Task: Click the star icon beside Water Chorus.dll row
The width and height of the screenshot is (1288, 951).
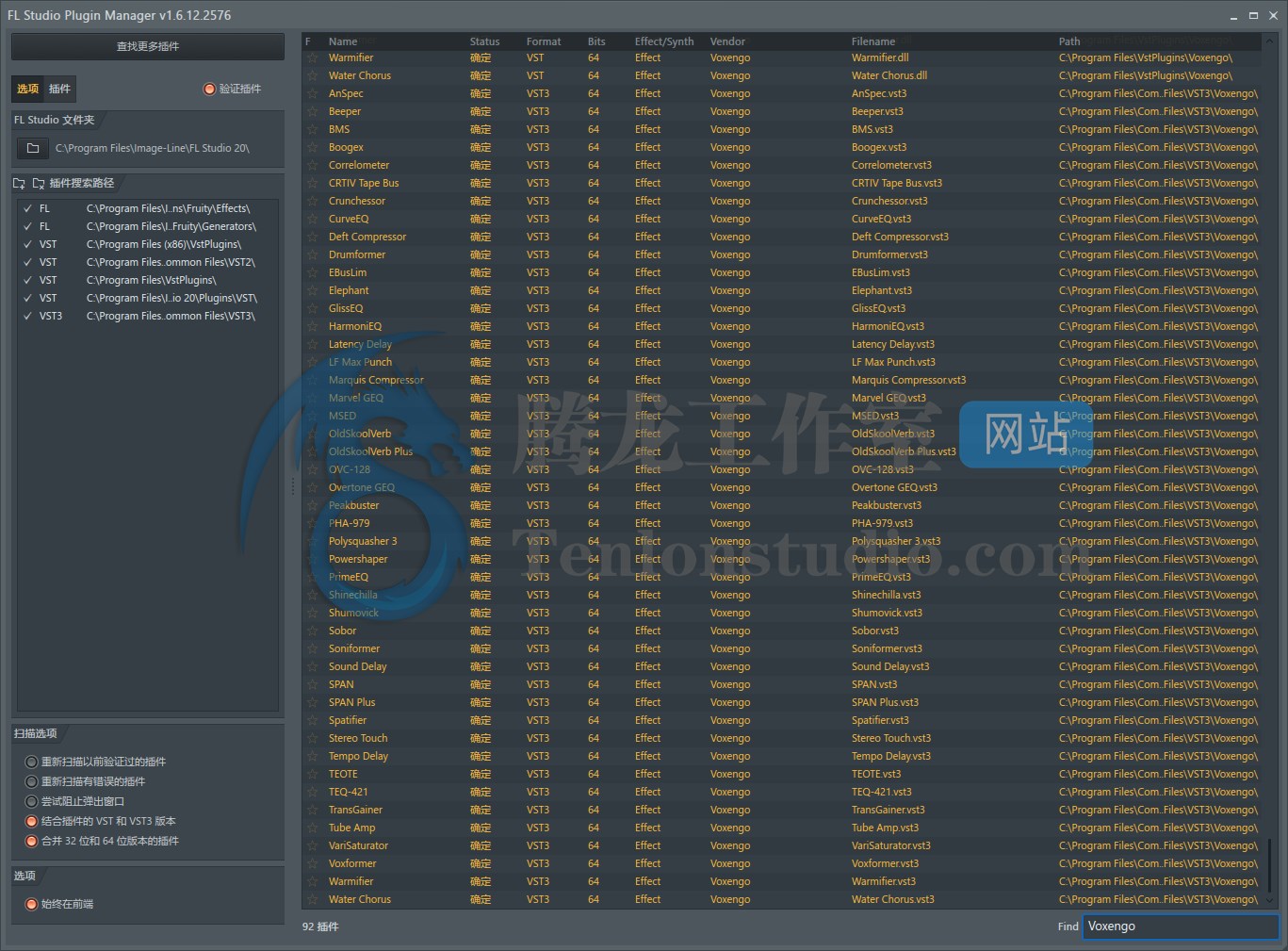Action: click(x=312, y=75)
